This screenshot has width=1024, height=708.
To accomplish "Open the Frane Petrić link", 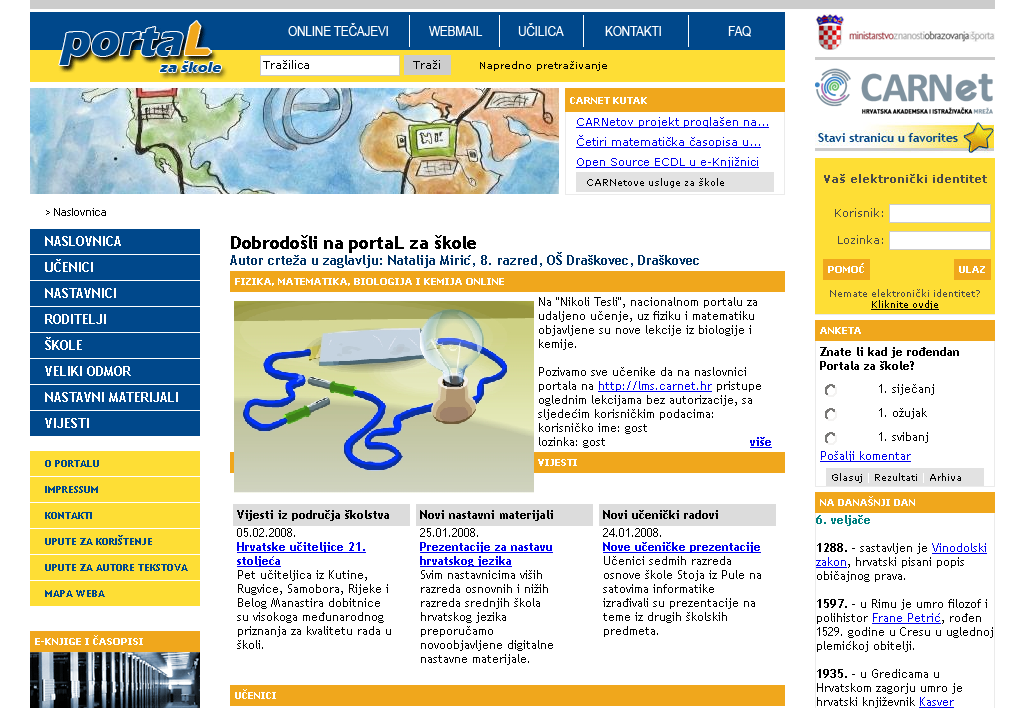I will (x=906, y=618).
